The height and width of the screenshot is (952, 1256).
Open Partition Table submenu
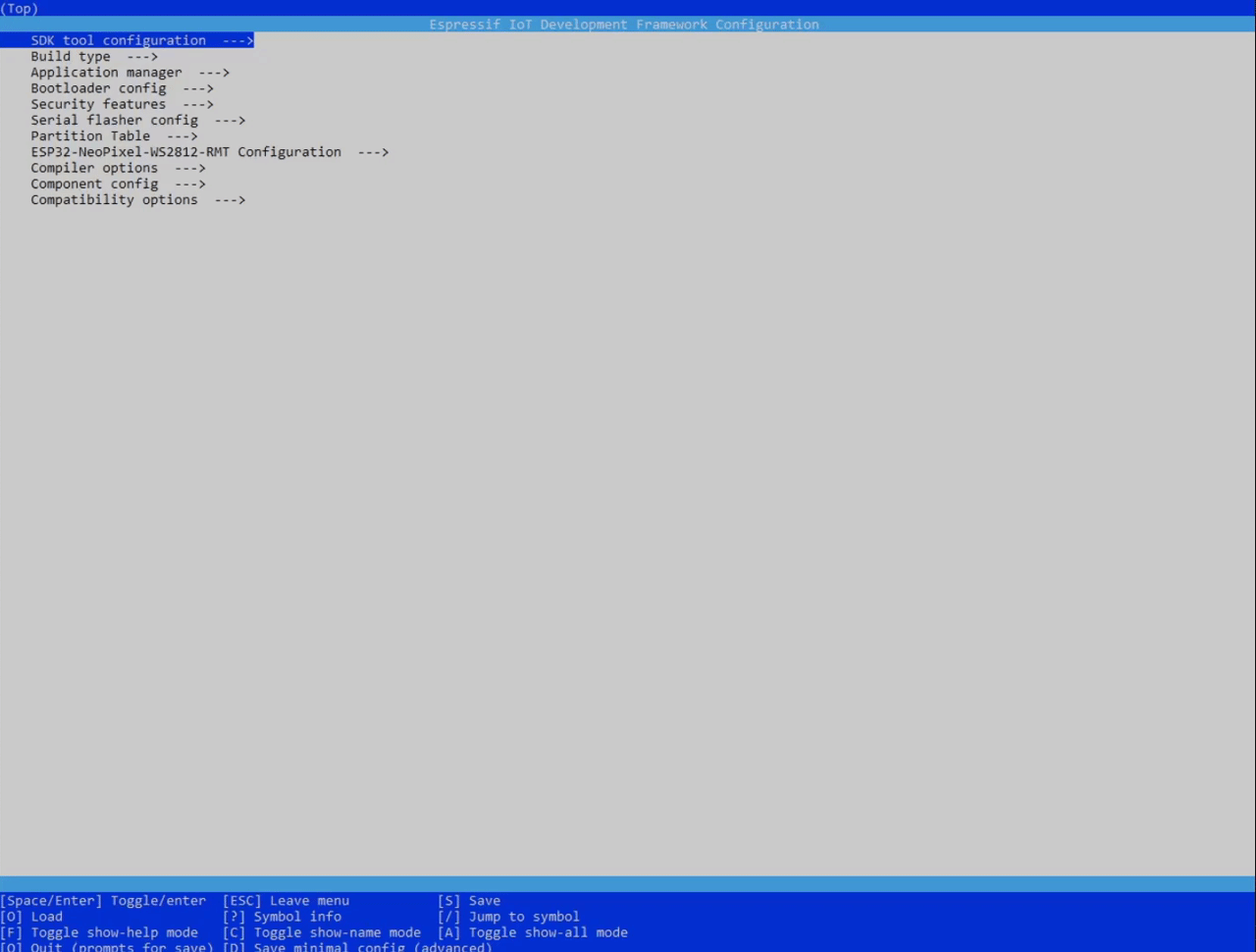click(114, 135)
